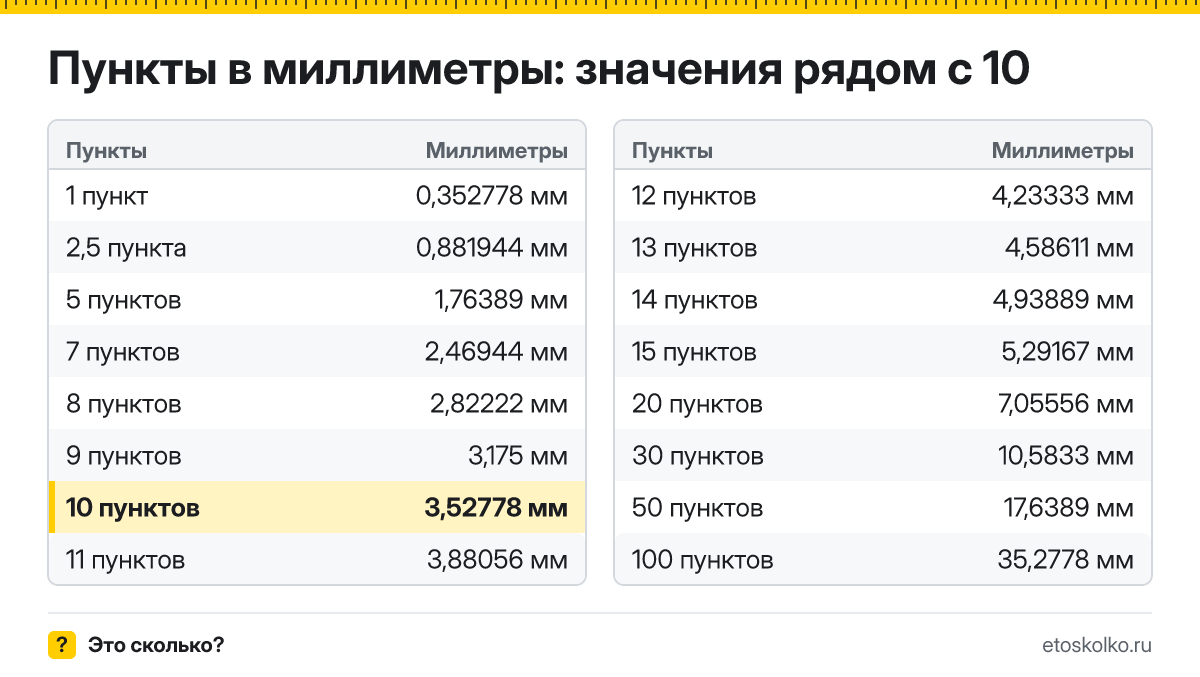Select the '3,88056 мм' value
This screenshot has height=677, width=1200.
pyautogui.click(x=497, y=560)
